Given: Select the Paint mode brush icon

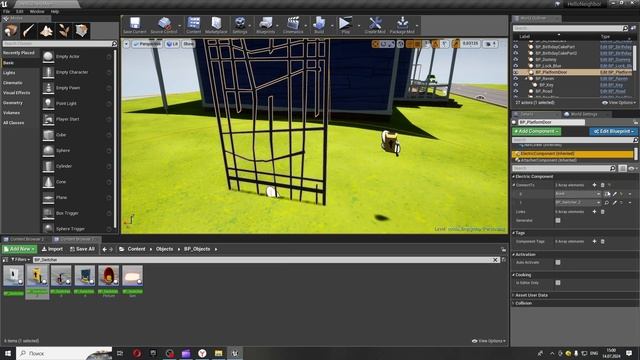Looking at the screenshot, I should [29, 31].
